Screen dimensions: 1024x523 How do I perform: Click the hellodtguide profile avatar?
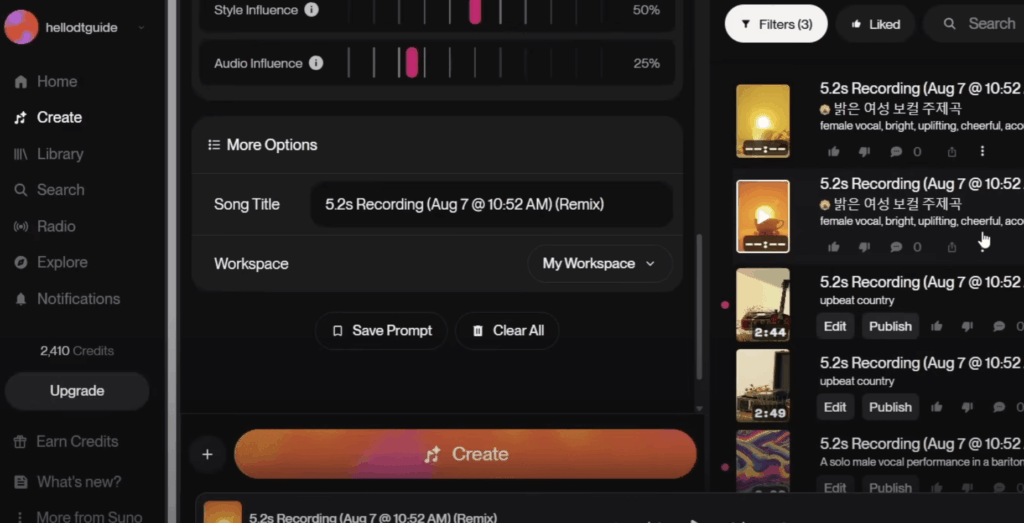[21, 27]
